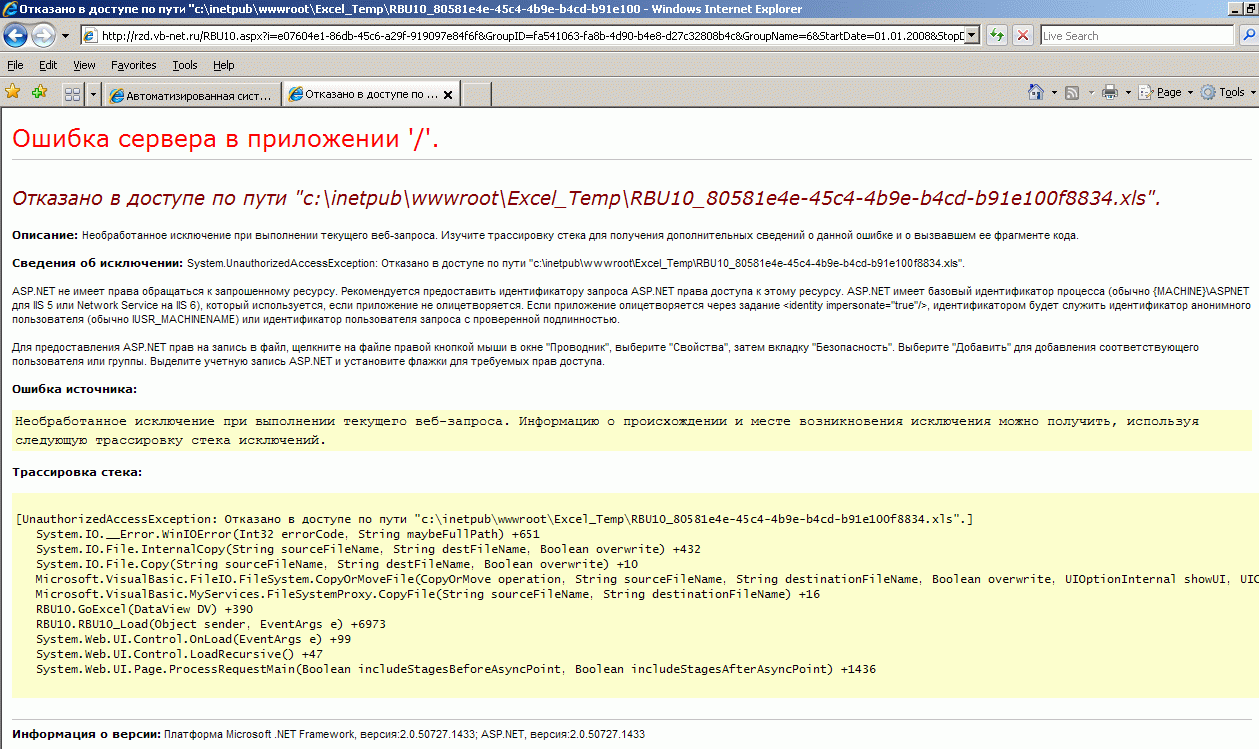The image size is (1259, 749).
Task: Expand the Home button dropdown arrow
Action: pyautogui.click(x=1054, y=92)
